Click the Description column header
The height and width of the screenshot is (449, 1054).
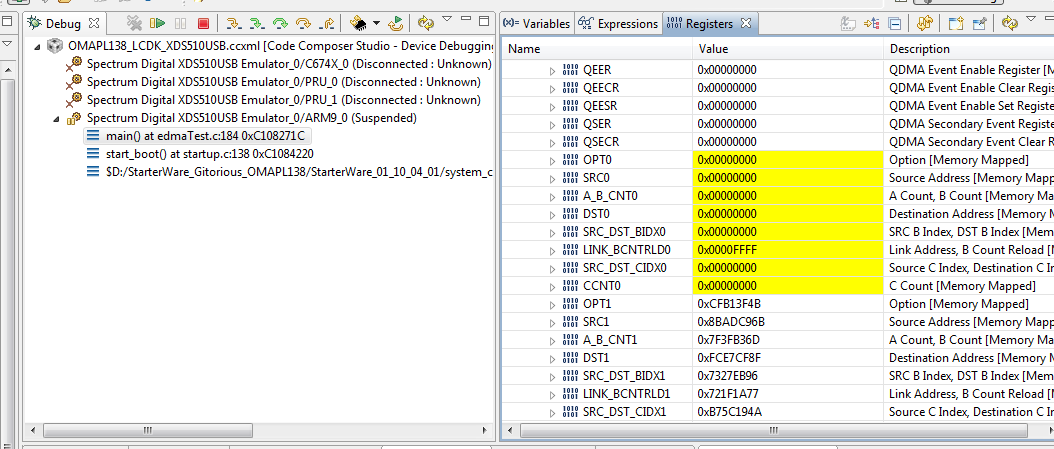tap(969, 49)
